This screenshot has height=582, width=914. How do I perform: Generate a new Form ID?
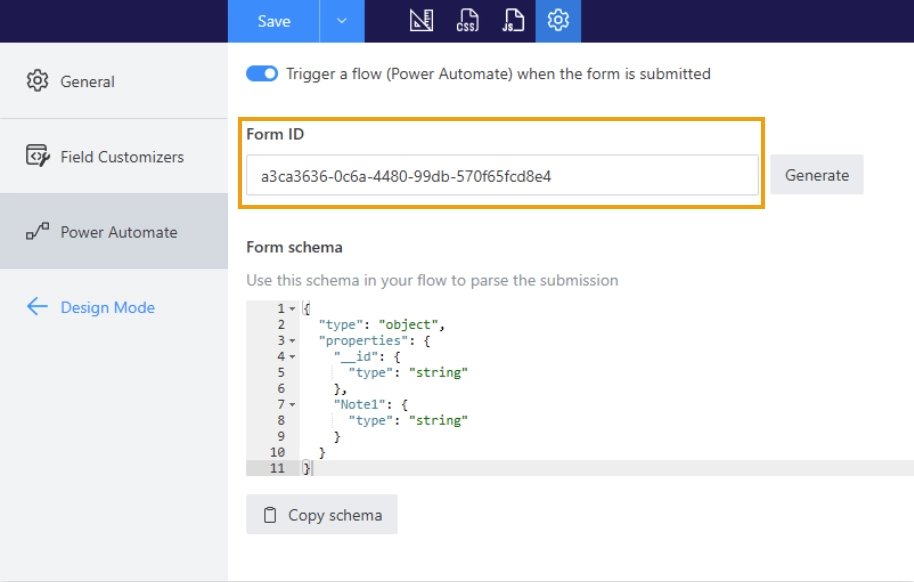(x=816, y=175)
